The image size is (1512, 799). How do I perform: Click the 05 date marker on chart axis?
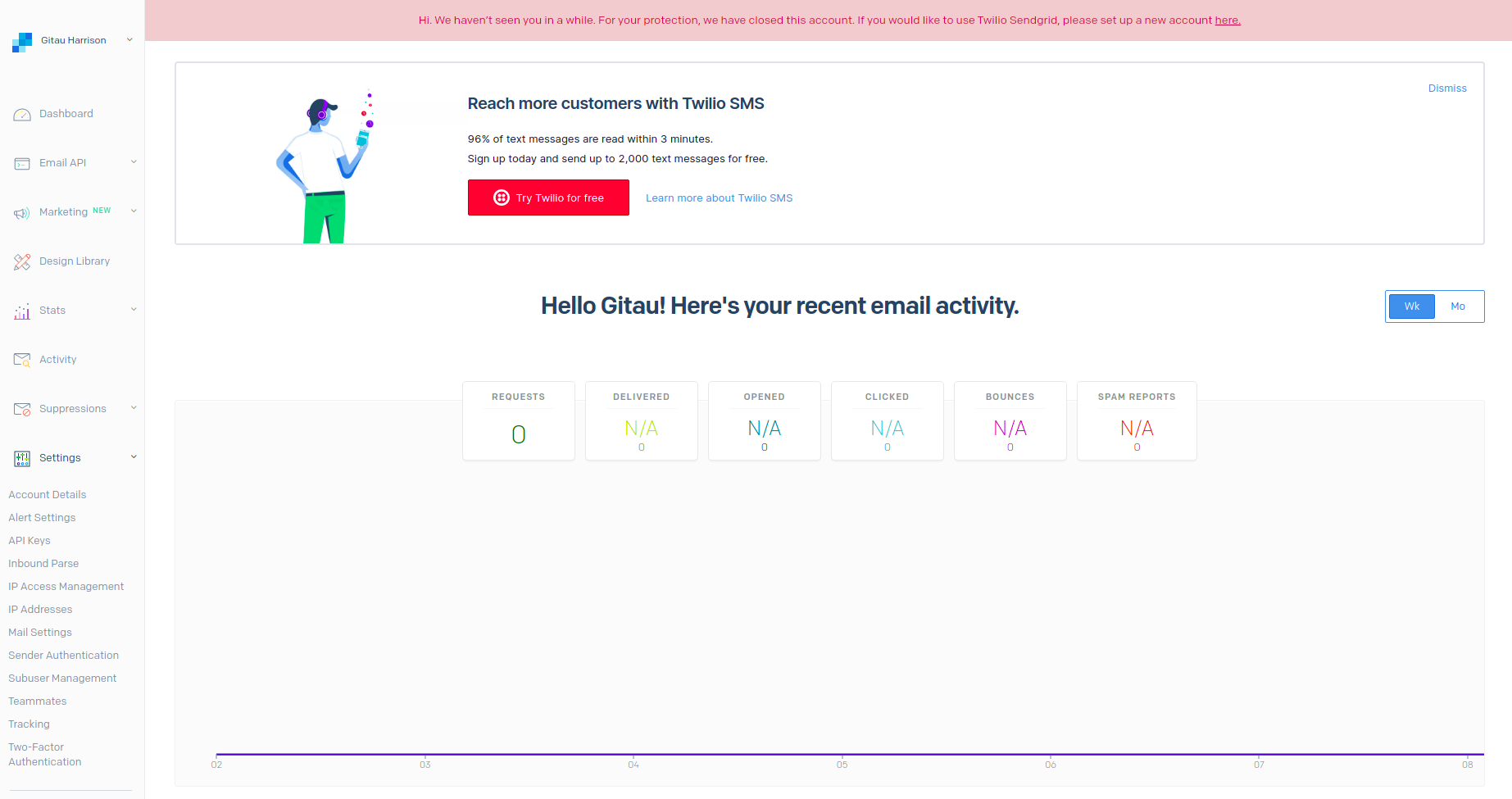pyautogui.click(x=842, y=765)
